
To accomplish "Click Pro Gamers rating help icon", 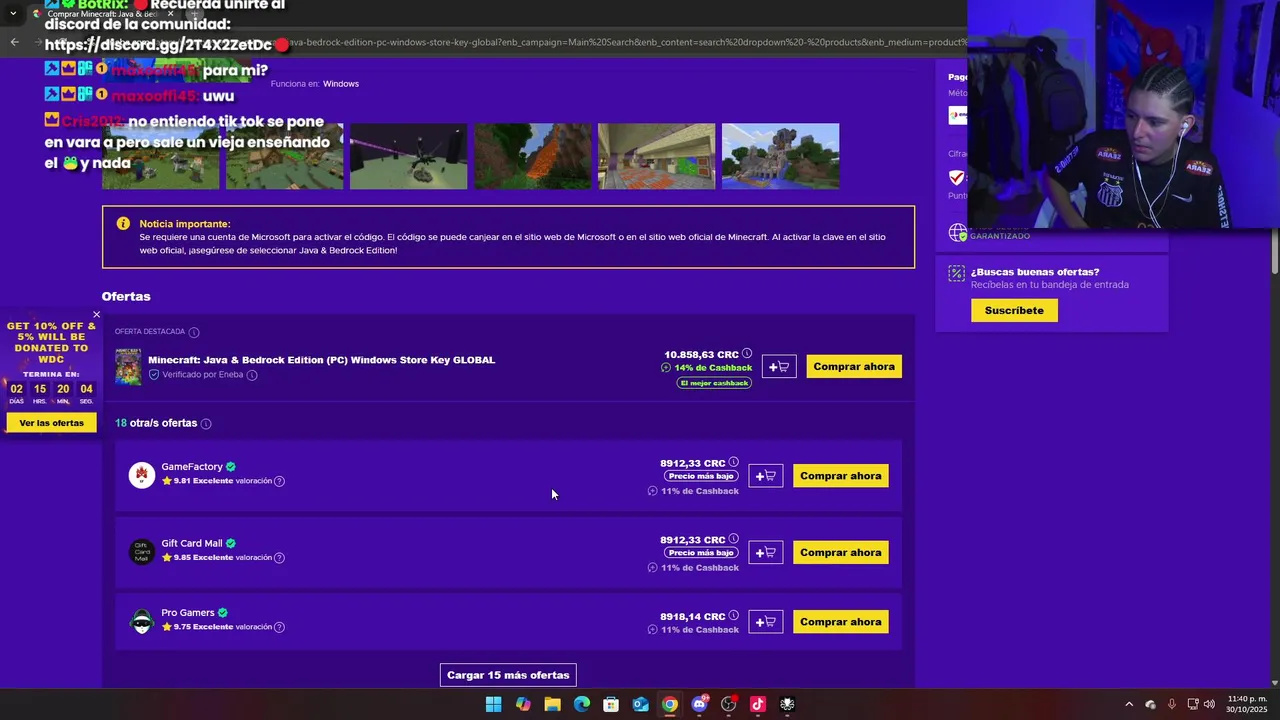I will coord(279,627).
